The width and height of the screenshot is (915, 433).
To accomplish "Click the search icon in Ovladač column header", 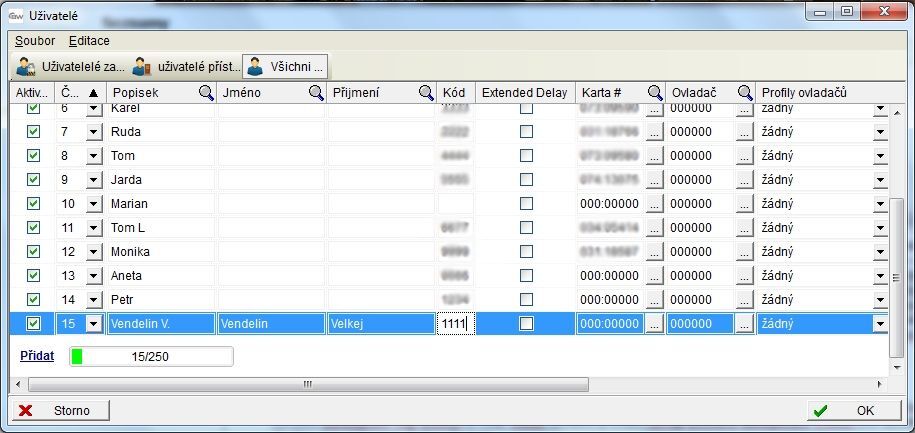I will (x=745, y=93).
